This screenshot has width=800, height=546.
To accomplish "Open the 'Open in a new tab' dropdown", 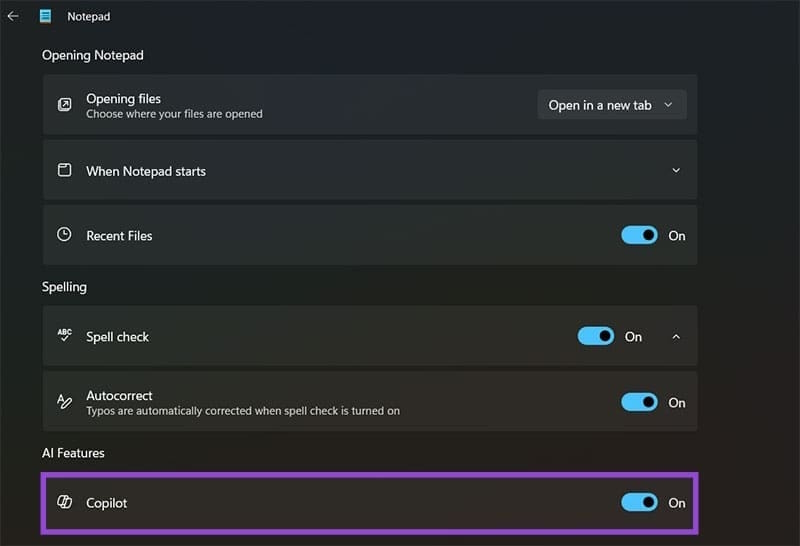I will [612, 105].
